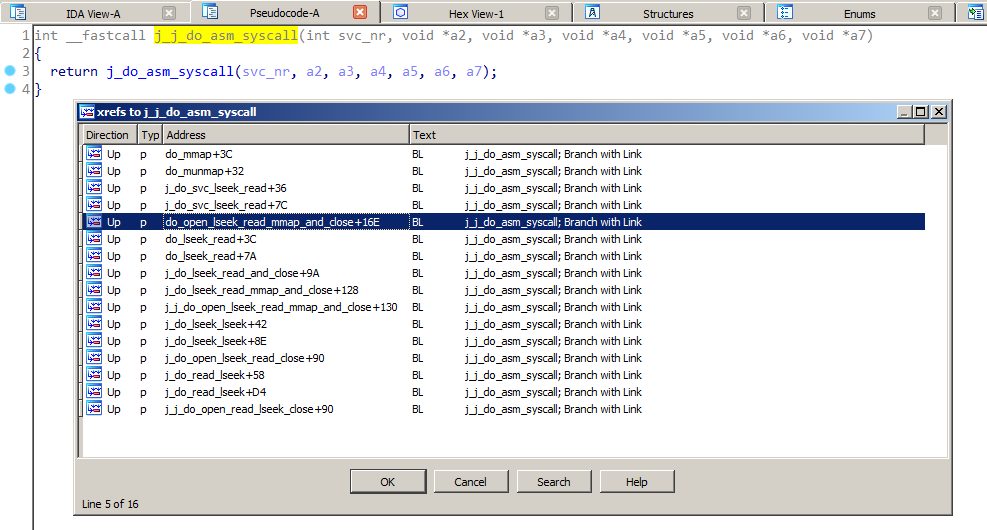Sort xrefs by Text column
This screenshot has height=530, width=987.
(x=667, y=135)
